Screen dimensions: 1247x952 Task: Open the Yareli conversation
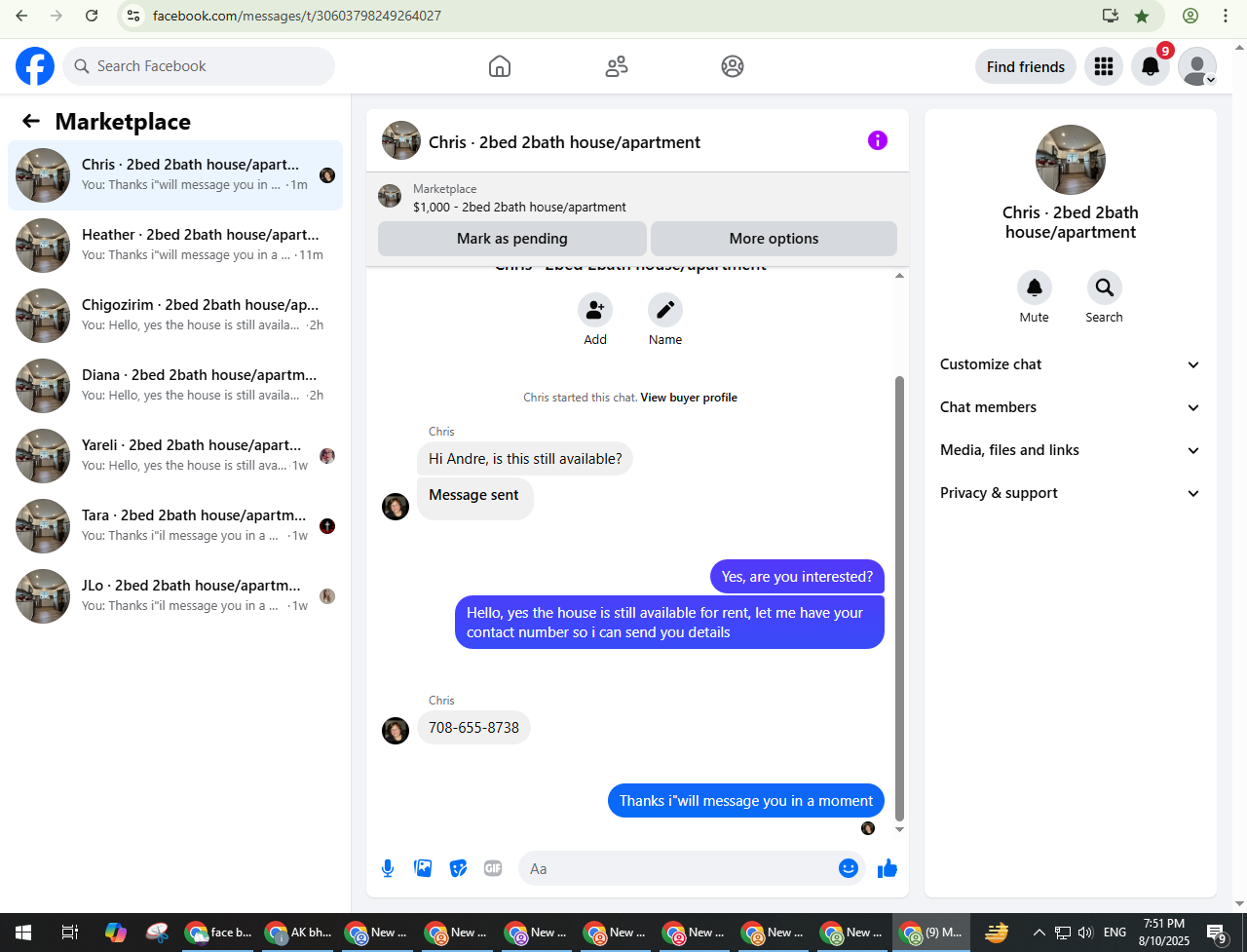(x=175, y=456)
